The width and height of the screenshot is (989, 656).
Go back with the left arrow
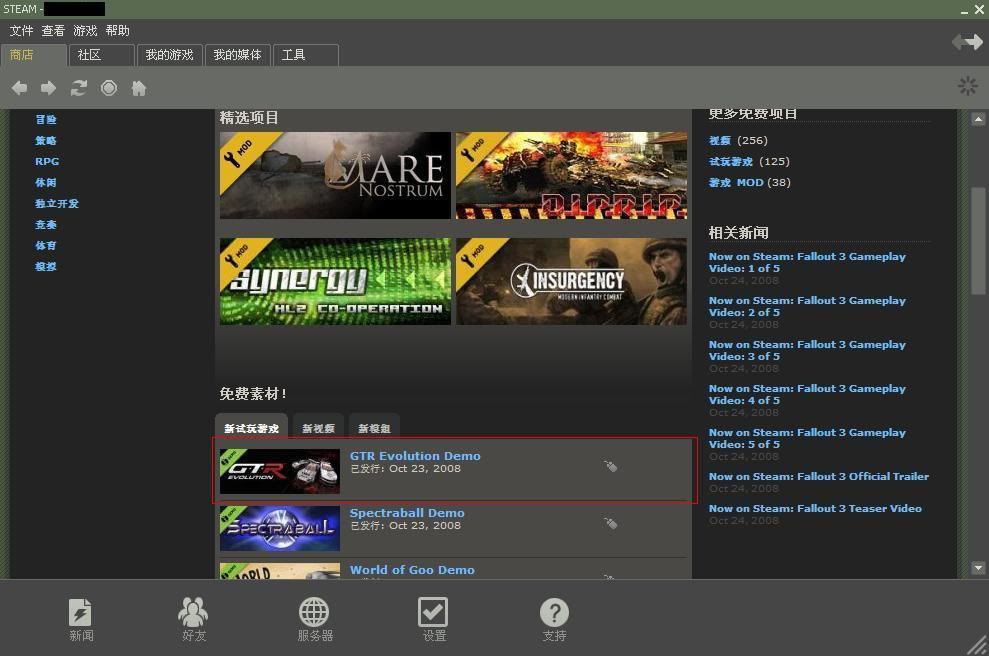click(x=20, y=88)
